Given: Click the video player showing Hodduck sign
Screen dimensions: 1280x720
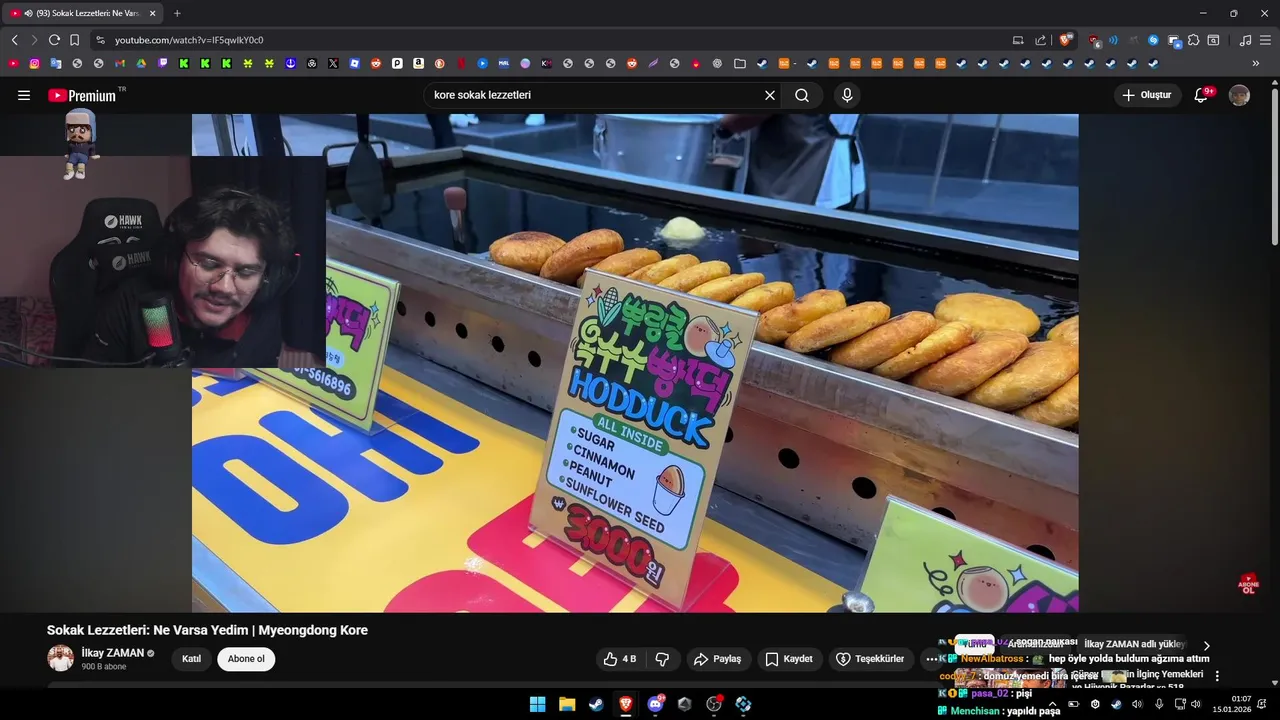Looking at the screenshot, I should [635, 363].
